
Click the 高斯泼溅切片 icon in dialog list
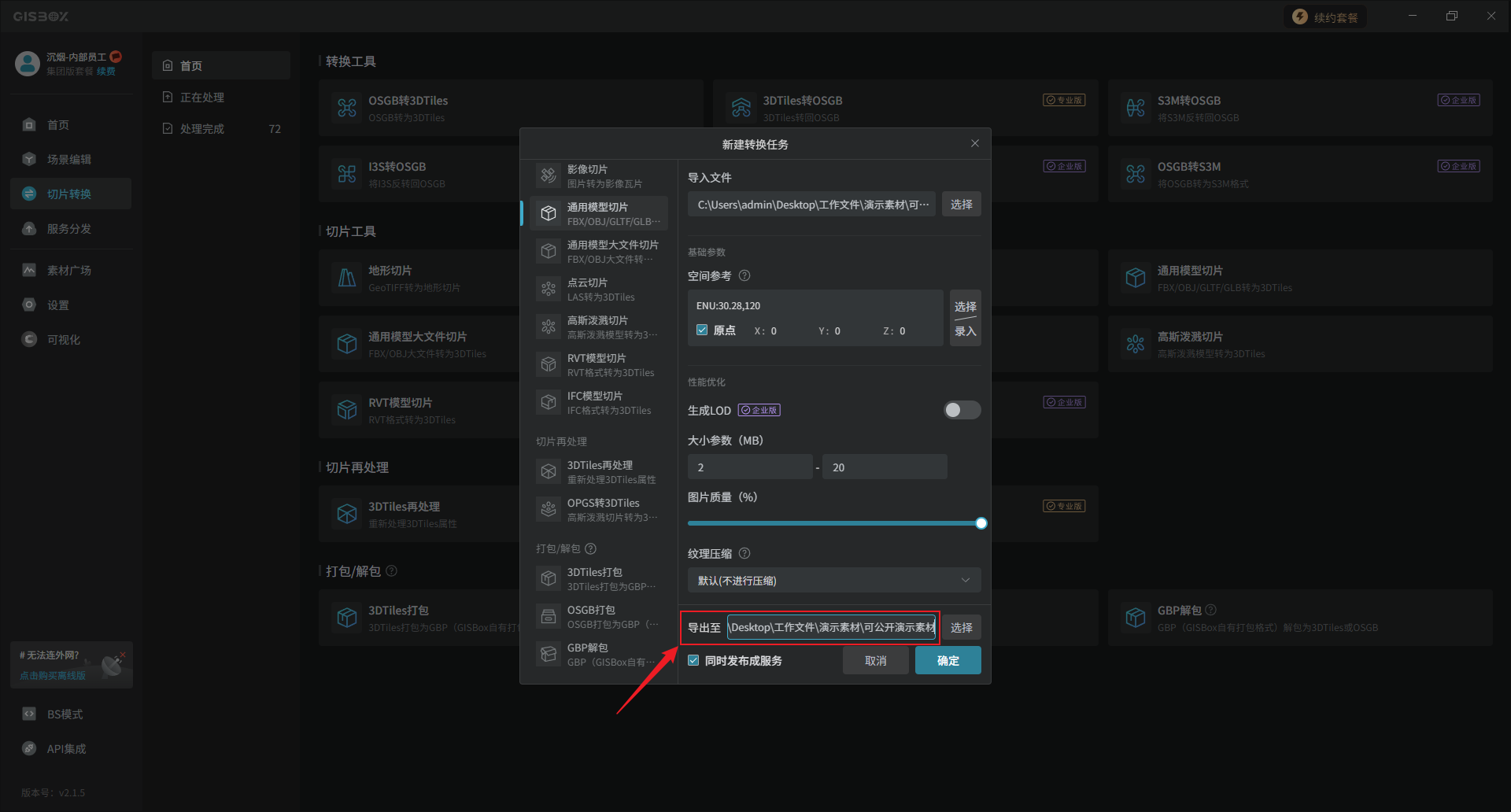[549, 327]
